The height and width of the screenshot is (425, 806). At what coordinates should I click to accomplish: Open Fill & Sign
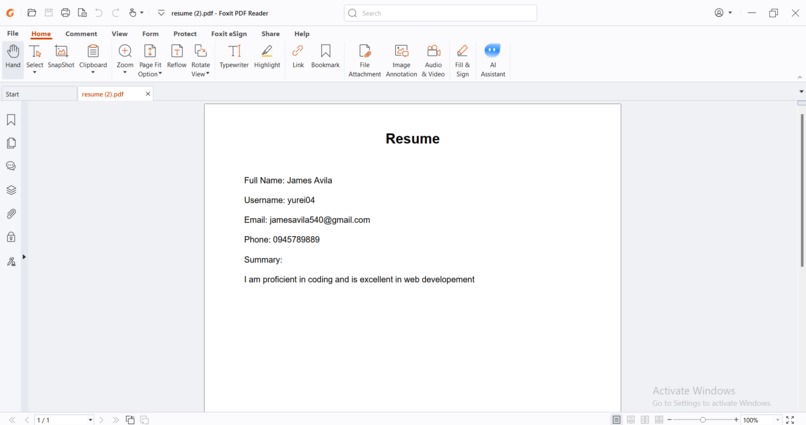(x=463, y=60)
